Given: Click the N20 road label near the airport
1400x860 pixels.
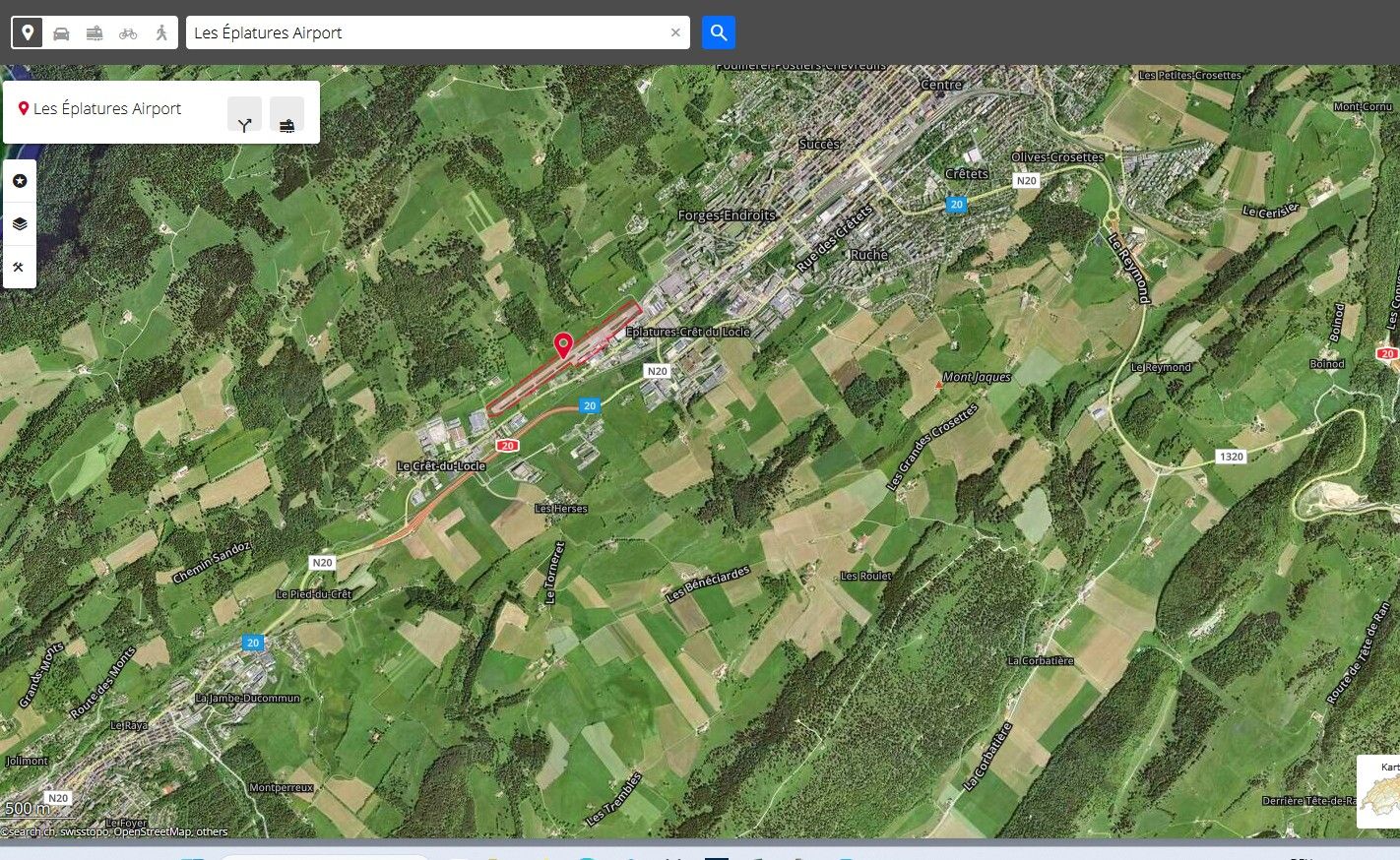Looking at the screenshot, I should coord(657,371).
